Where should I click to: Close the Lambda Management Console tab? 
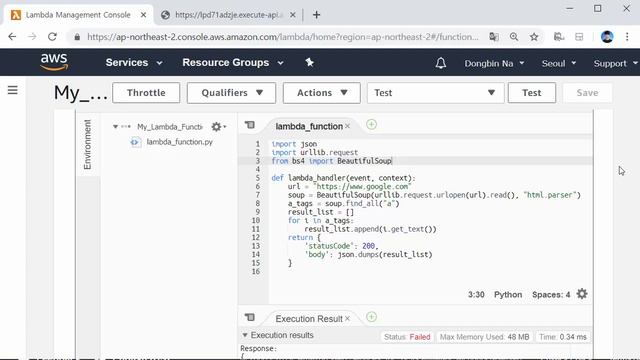143,15
